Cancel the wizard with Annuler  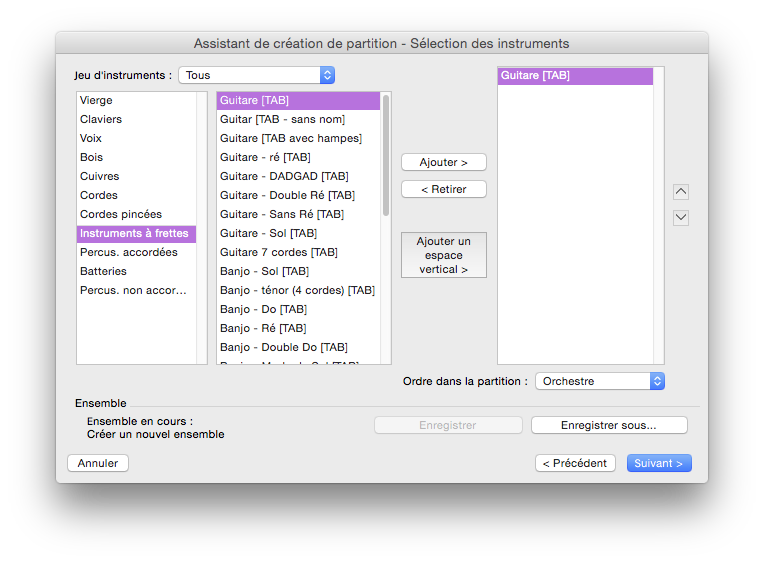pyautogui.click(x=98, y=463)
